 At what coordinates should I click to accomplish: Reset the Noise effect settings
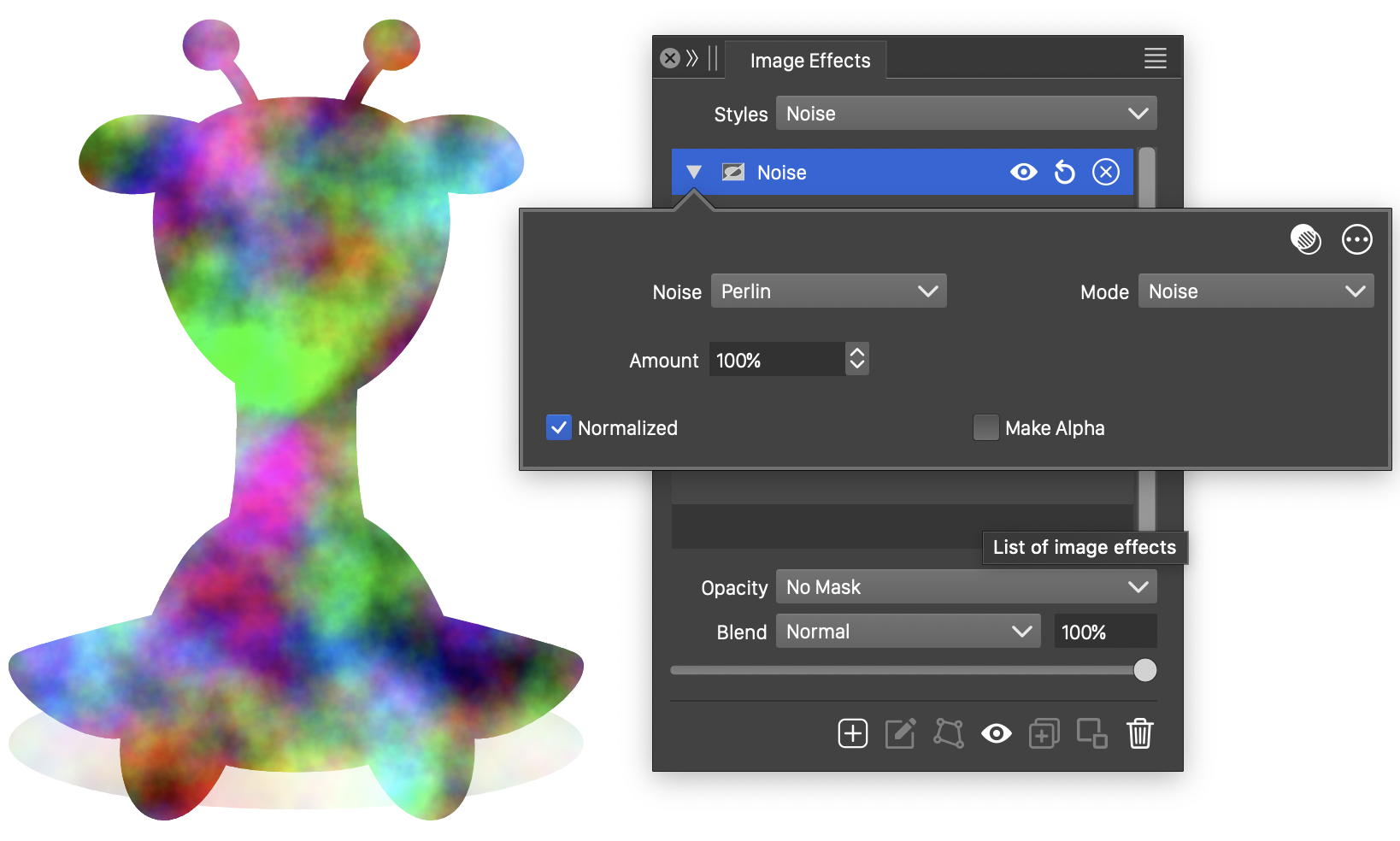click(x=1064, y=173)
